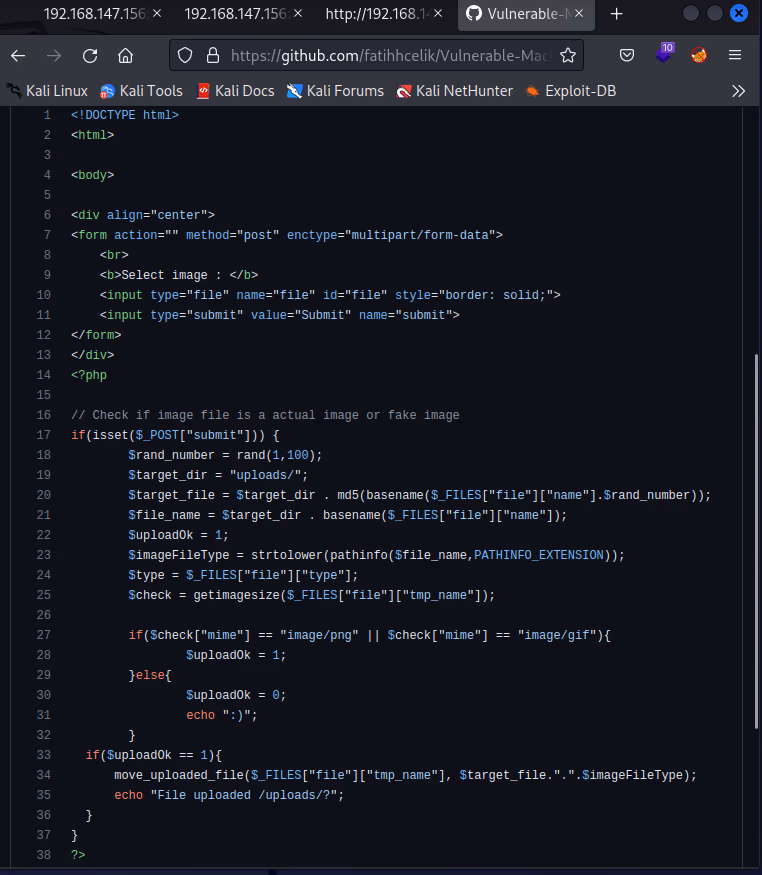762x875 pixels.
Task: Click the isset $_POST submit line
Action: coord(175,435)
